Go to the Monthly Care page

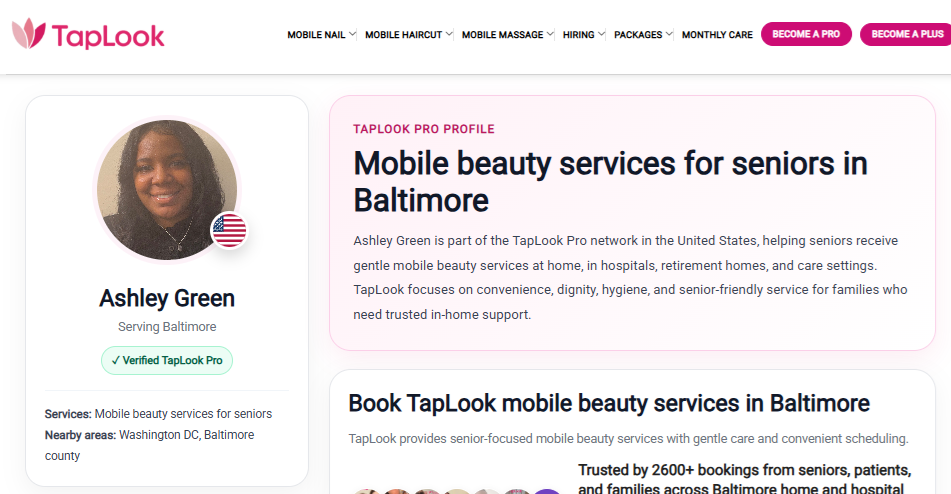pyautogui.click(x=717, y=35)
